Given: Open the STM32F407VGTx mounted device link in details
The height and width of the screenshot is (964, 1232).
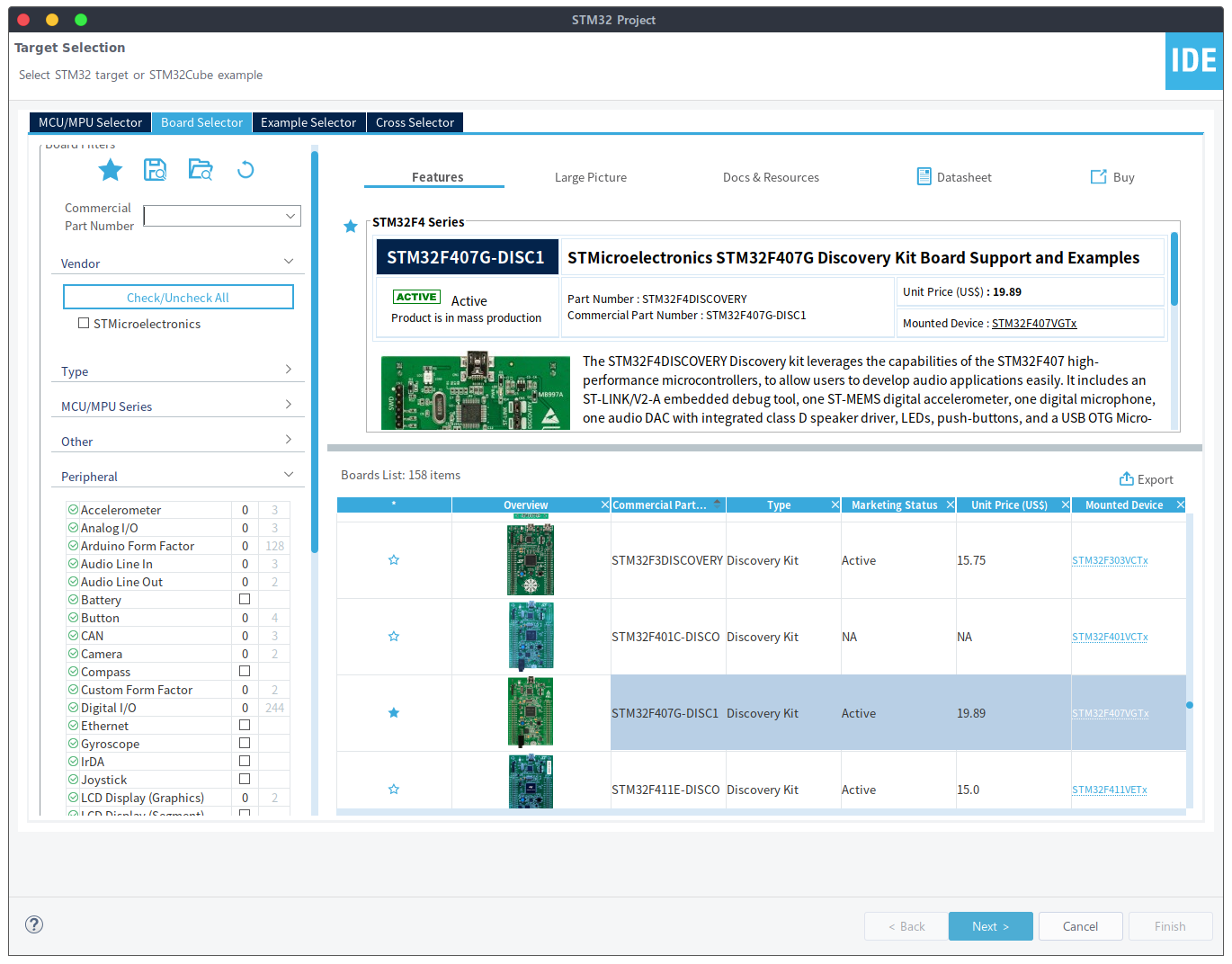Looking at the screenshot, I should pyautogui.click(x=1034, y=324).
